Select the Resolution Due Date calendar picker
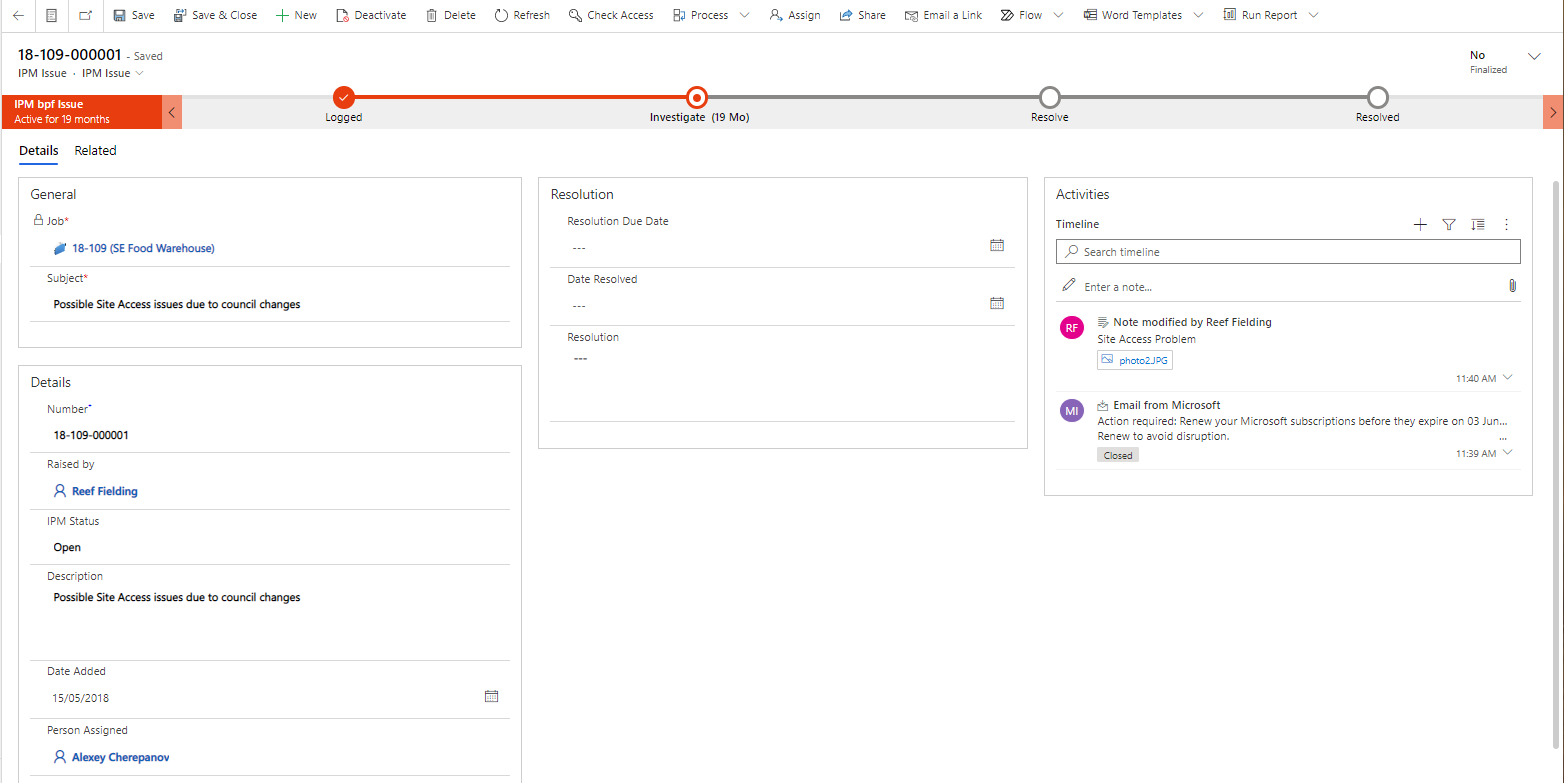The width and height of the screenshot is (1564, 783). pos(996,244)
